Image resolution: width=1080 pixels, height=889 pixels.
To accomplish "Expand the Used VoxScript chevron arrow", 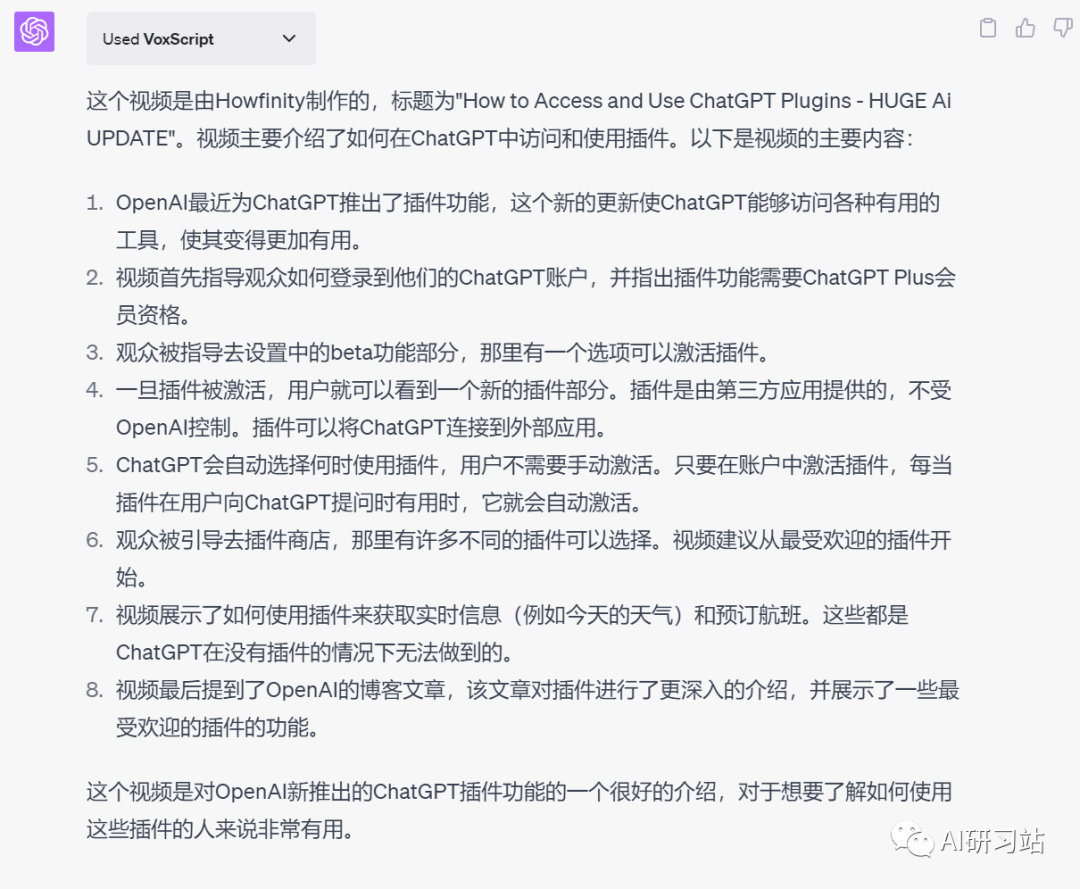I will coord(289,39).
